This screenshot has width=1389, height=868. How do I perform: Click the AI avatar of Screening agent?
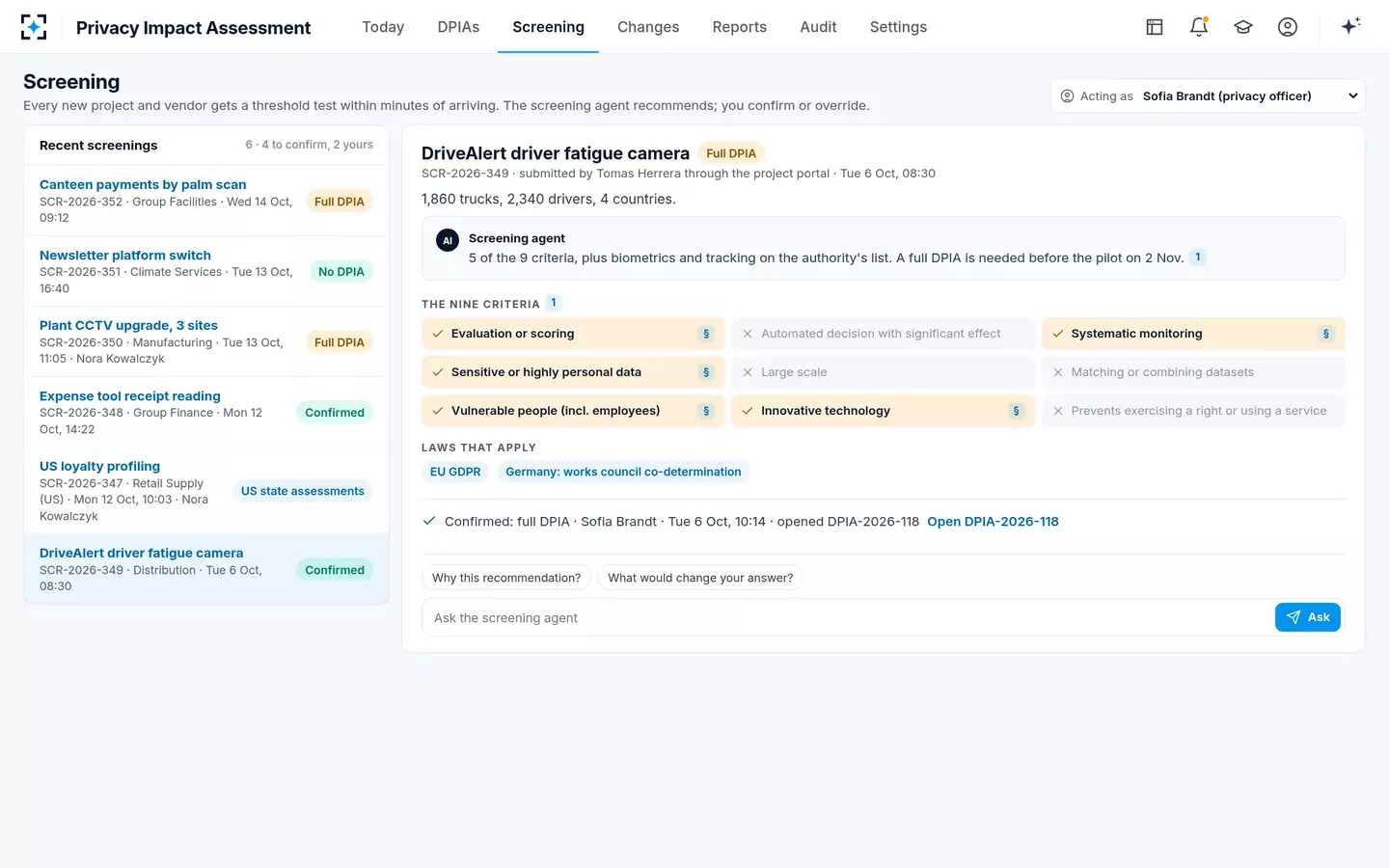(x=448, y=240)
